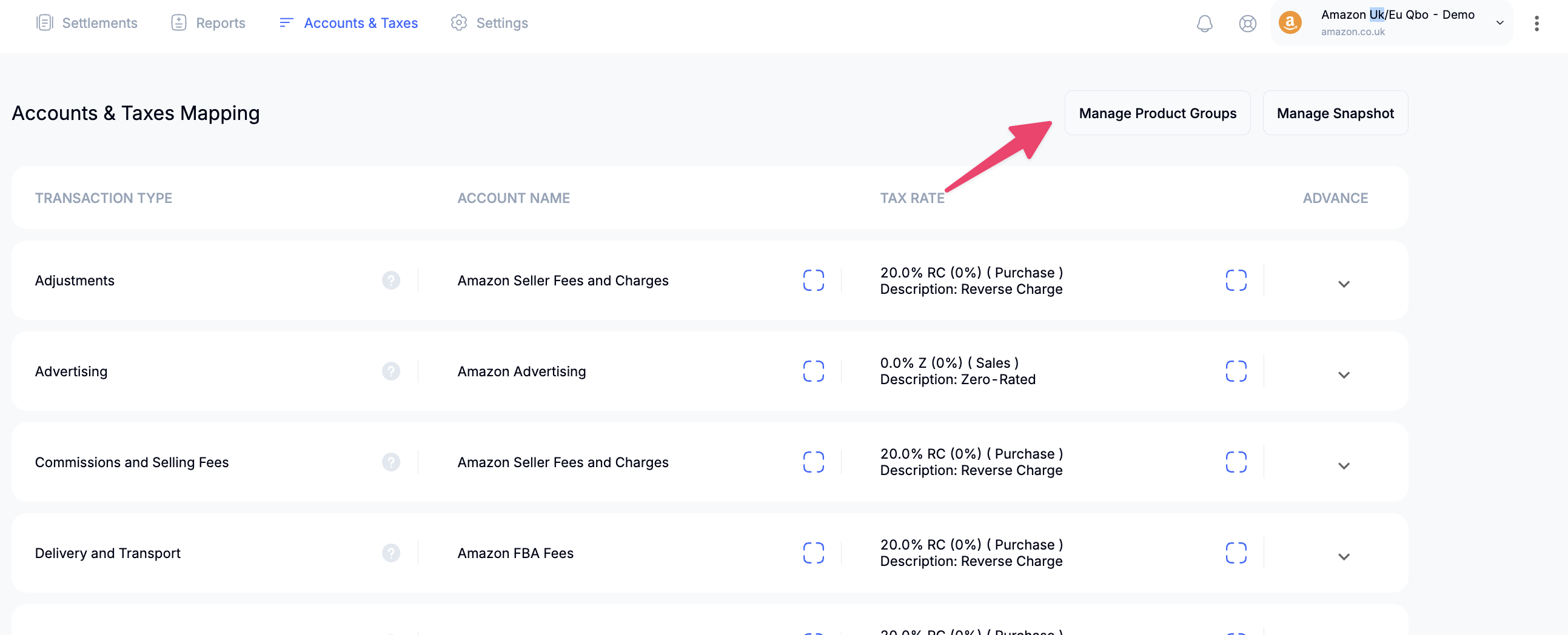Click Manage Product Groups button

tap(1157, 113)
